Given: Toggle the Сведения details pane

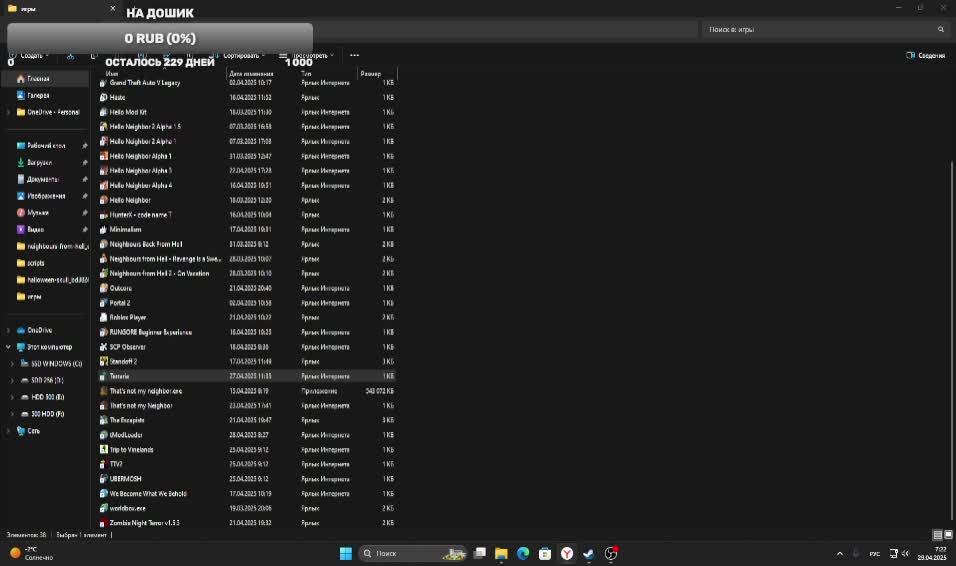Looking at the screenshot, I should point(926,56).
